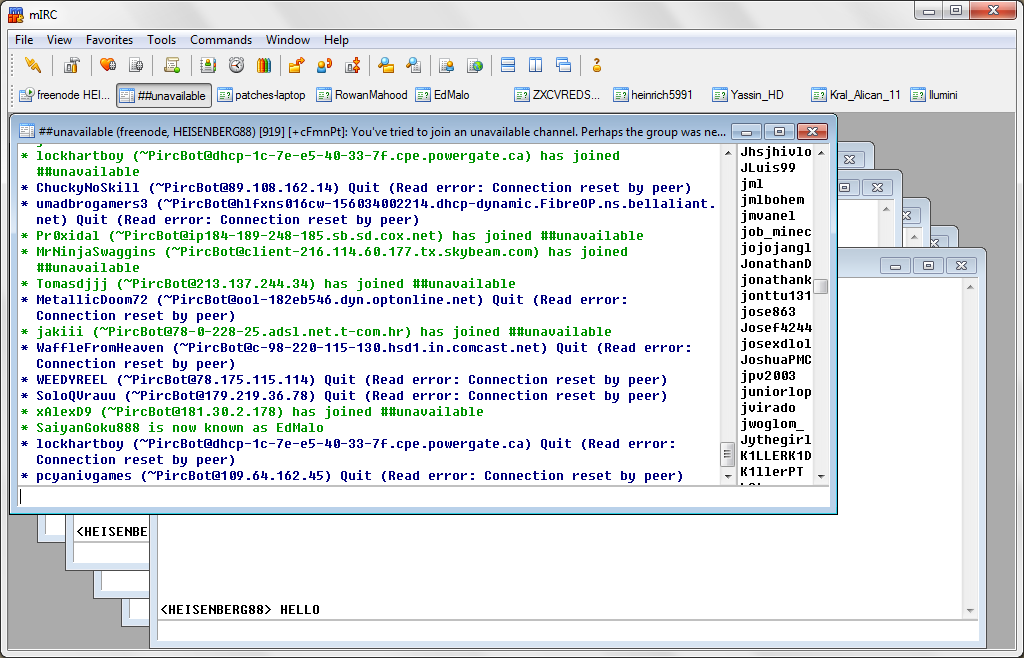Click the nickname list scrollbar thumb

[821, 287]
